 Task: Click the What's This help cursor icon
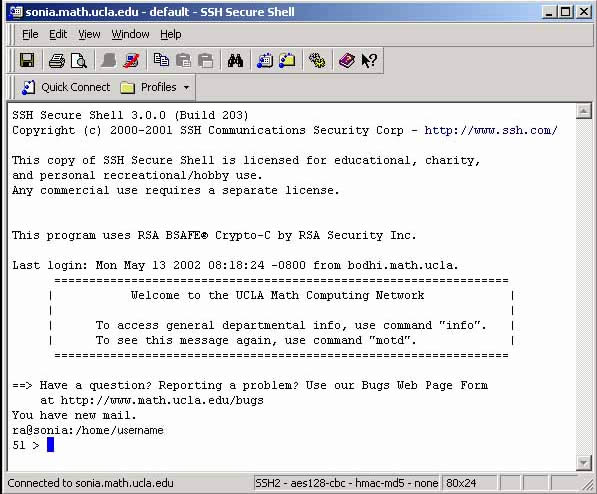(369, 60)
